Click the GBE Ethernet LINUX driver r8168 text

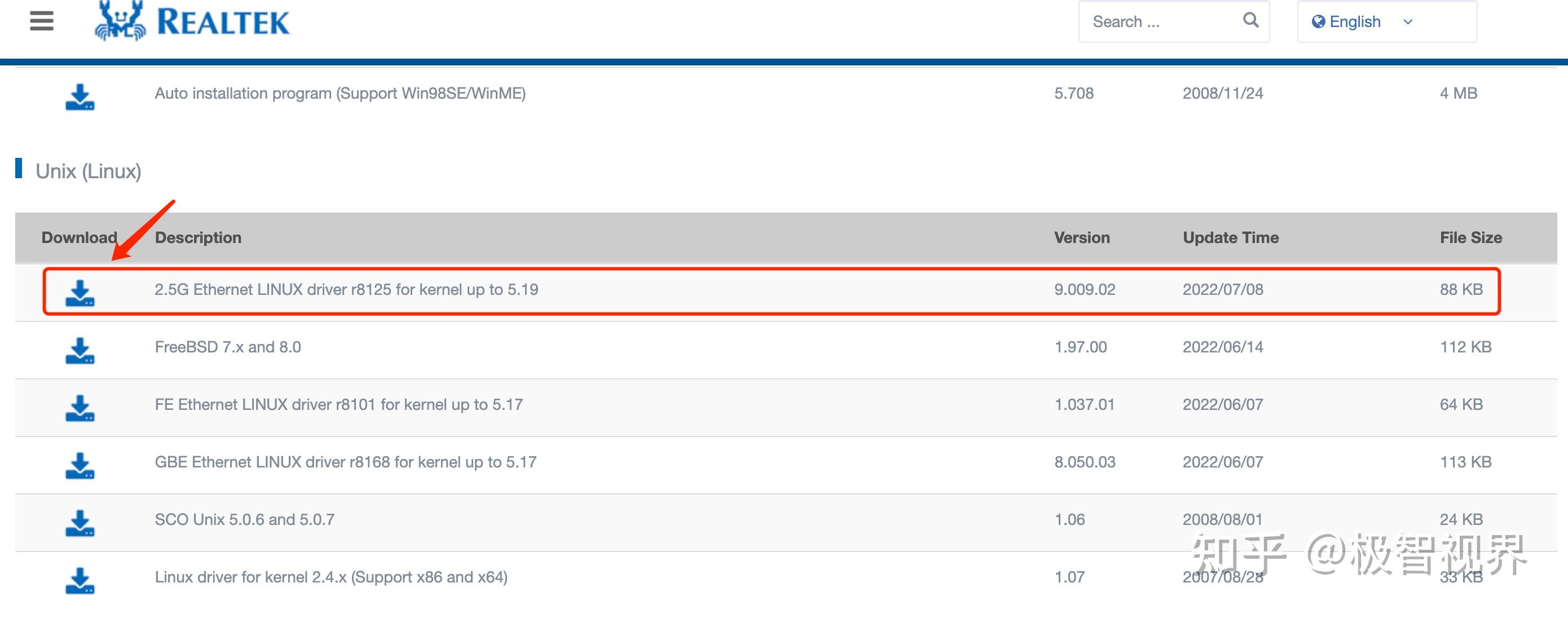coord(345,462)
